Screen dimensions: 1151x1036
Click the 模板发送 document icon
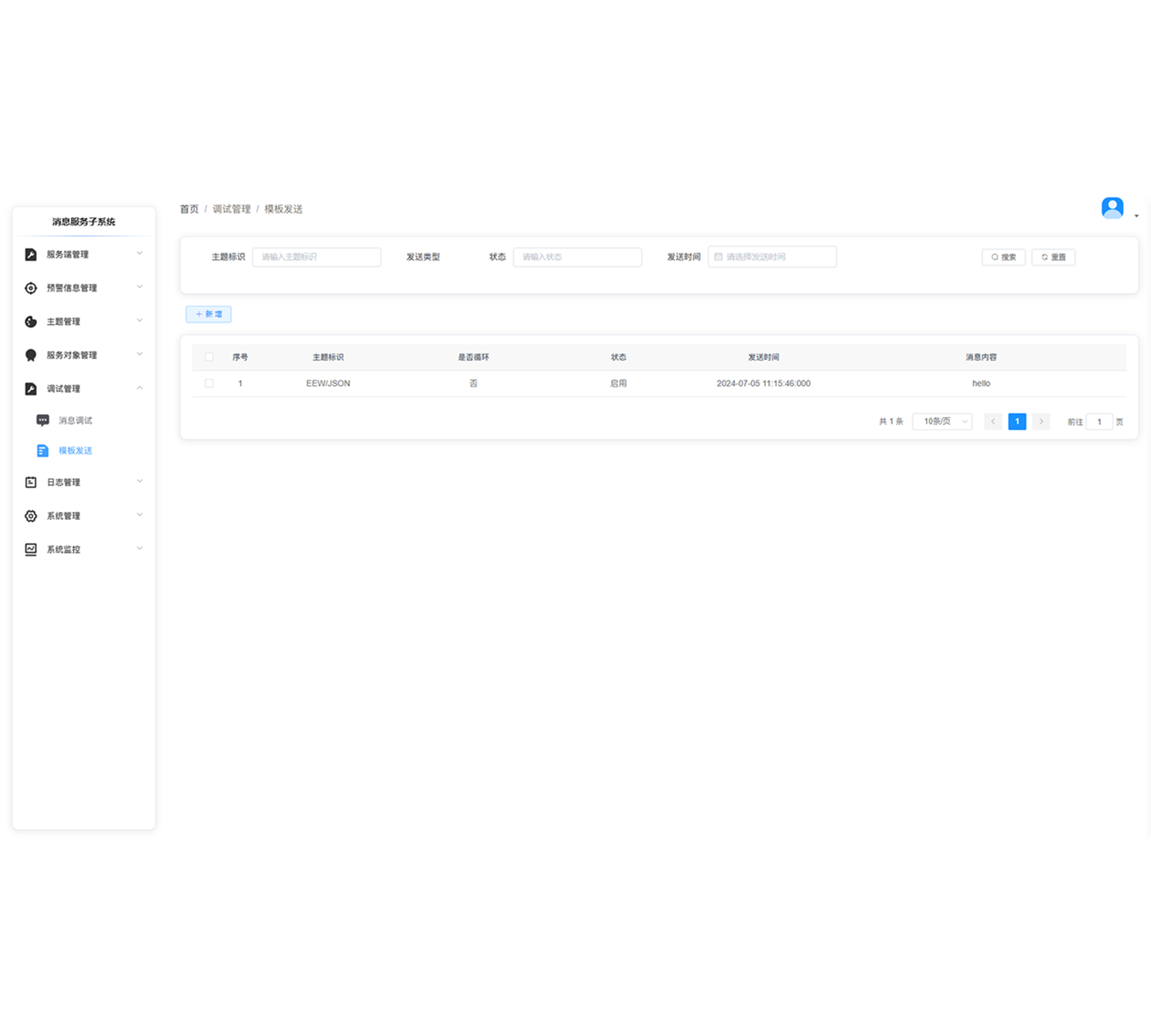point(43,450)
